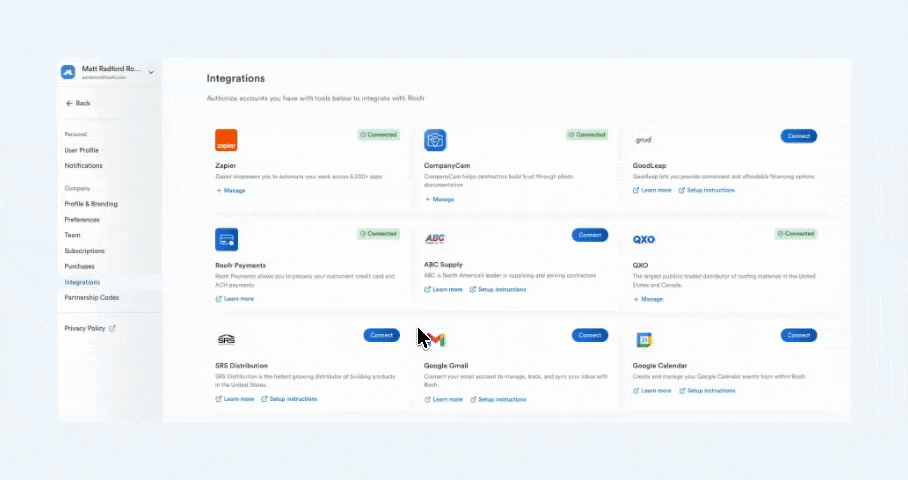Click the Google Gmail logo
The image size is (908, 480).
click(436, 339)
